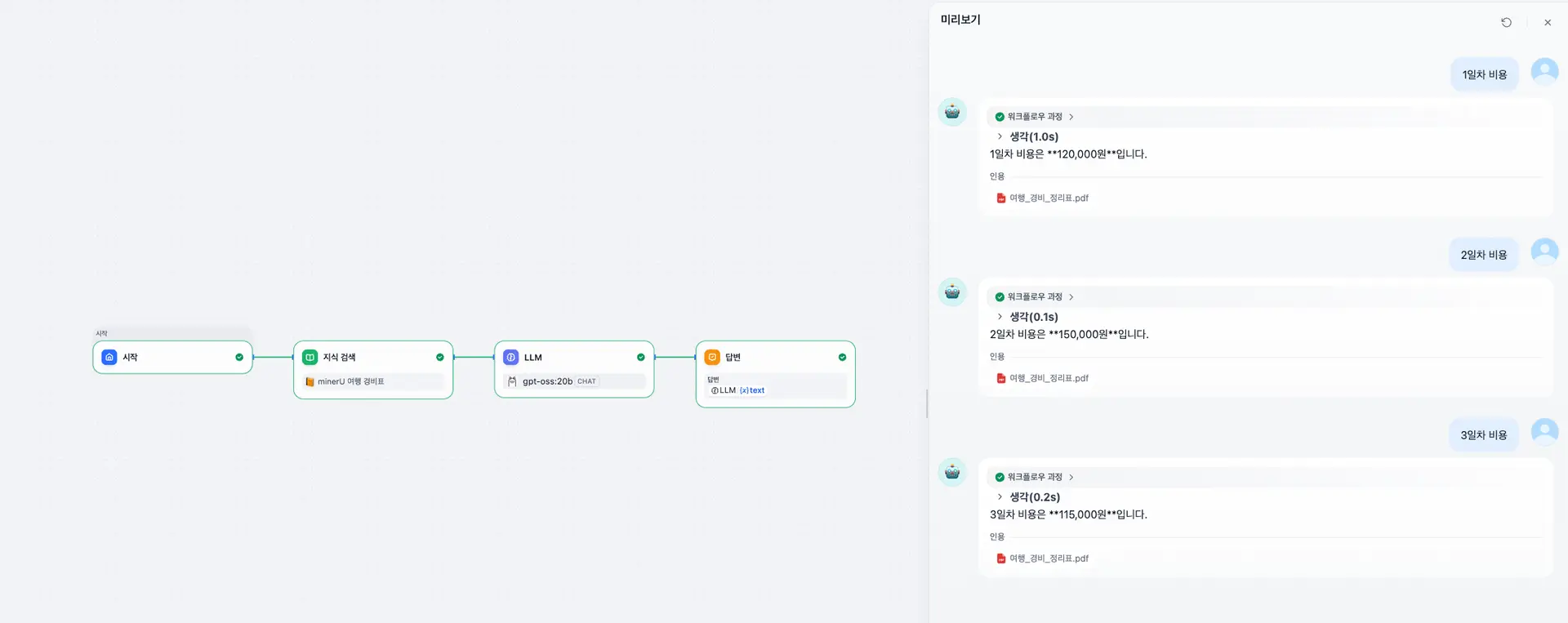The height and width of the screenshot is (623, 1568).
Task: Click the 2일차 비용 user message bubble
Action: click(x=1484, y=255)
